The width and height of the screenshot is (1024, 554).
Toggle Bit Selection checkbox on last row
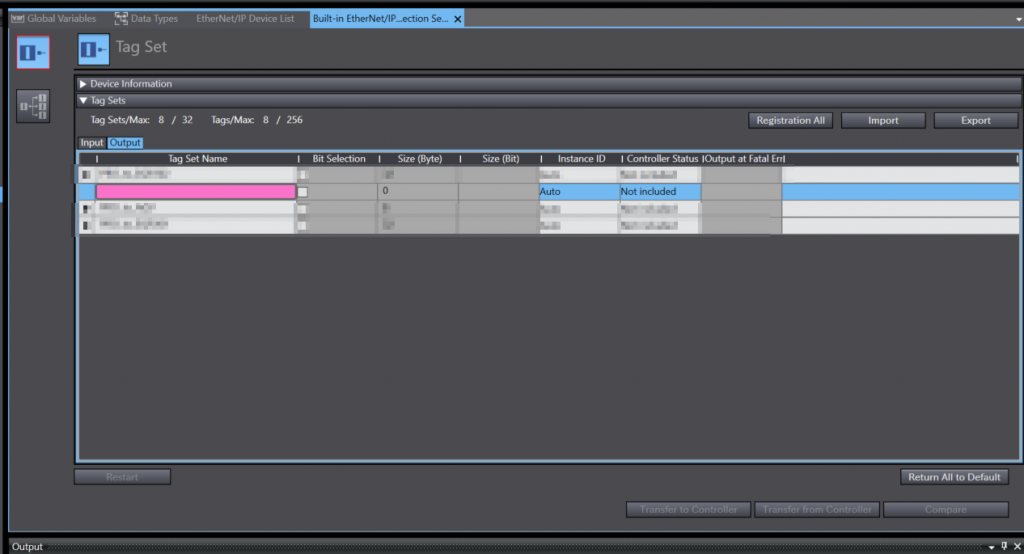pos(303,225)
